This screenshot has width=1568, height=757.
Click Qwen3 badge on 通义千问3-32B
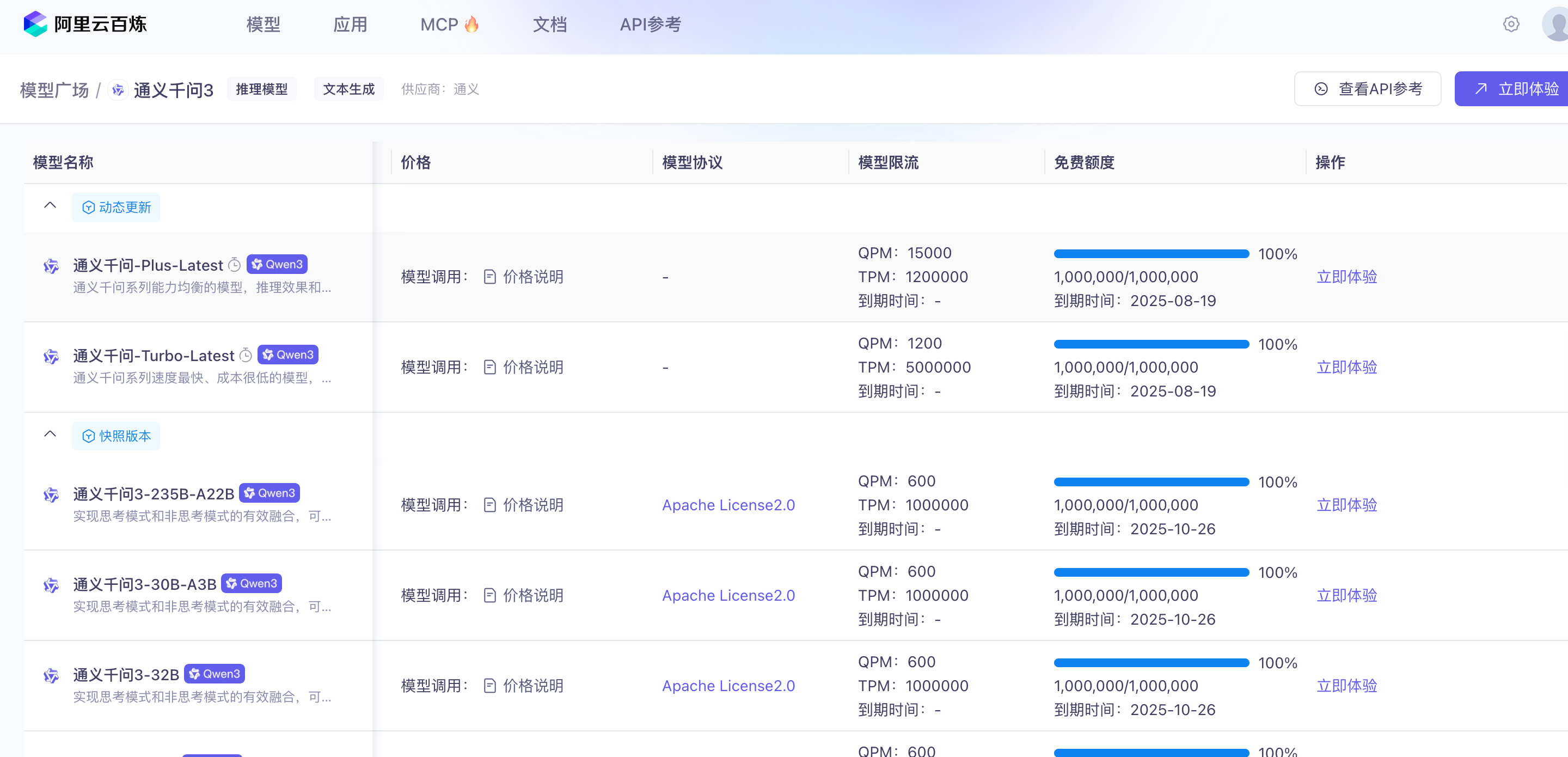(x=215, y=674)
